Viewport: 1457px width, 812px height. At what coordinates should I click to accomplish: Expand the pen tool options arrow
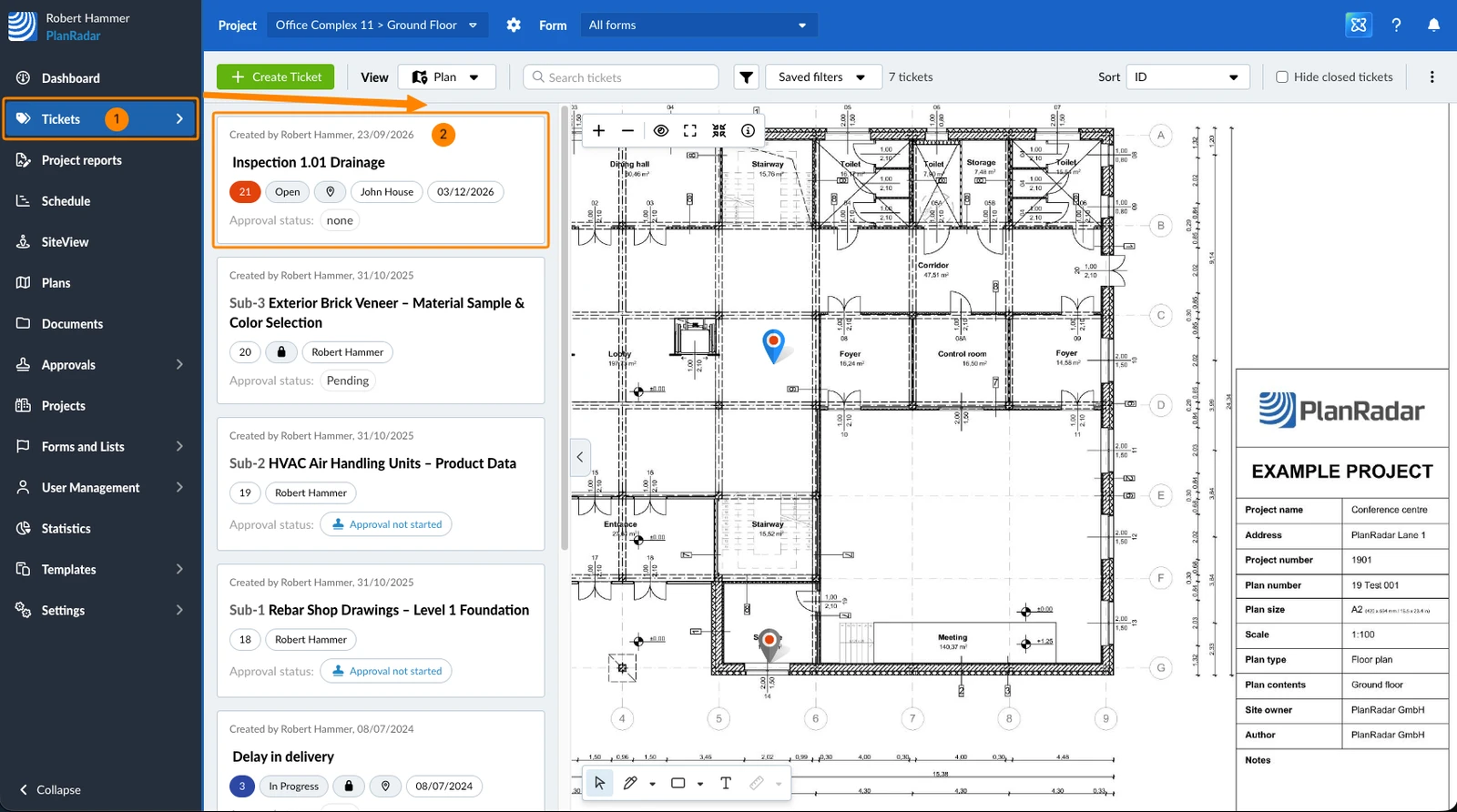[x=652, y=784]
